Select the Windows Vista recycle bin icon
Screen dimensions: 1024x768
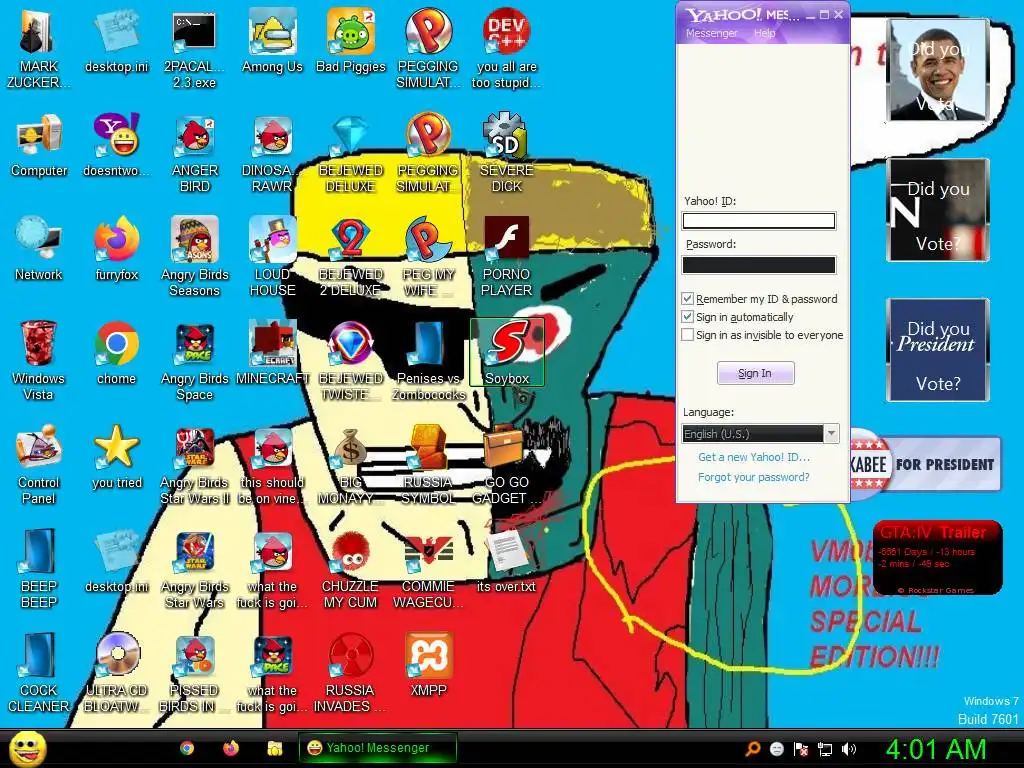point(38,361)
